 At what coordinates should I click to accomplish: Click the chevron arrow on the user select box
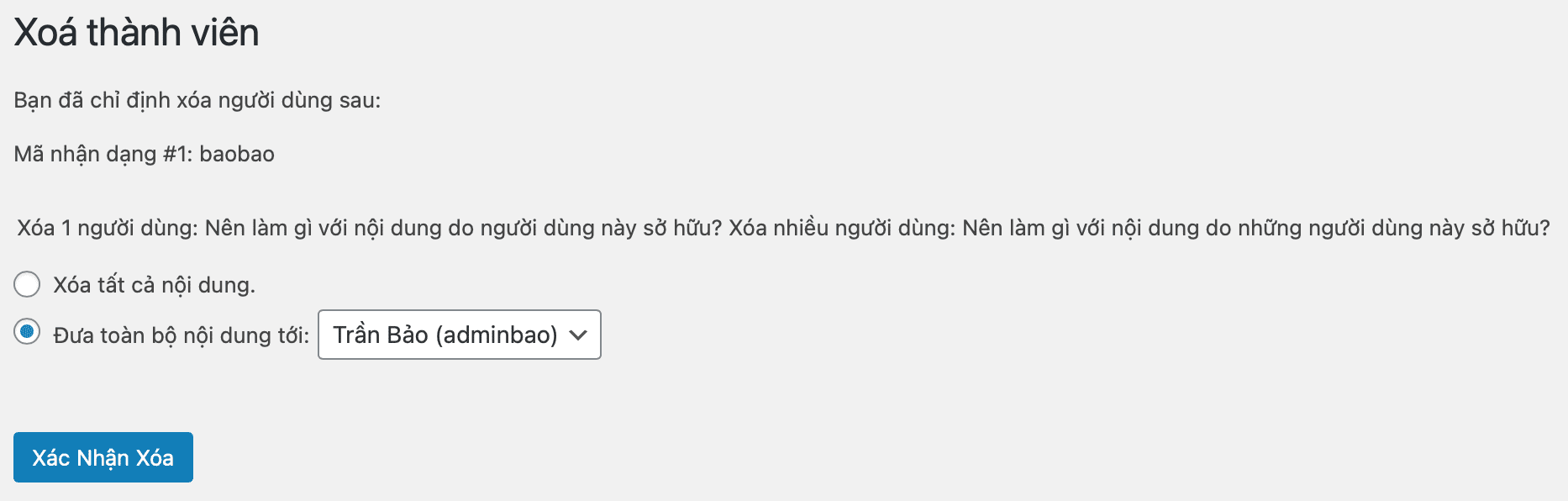[578, 335]
